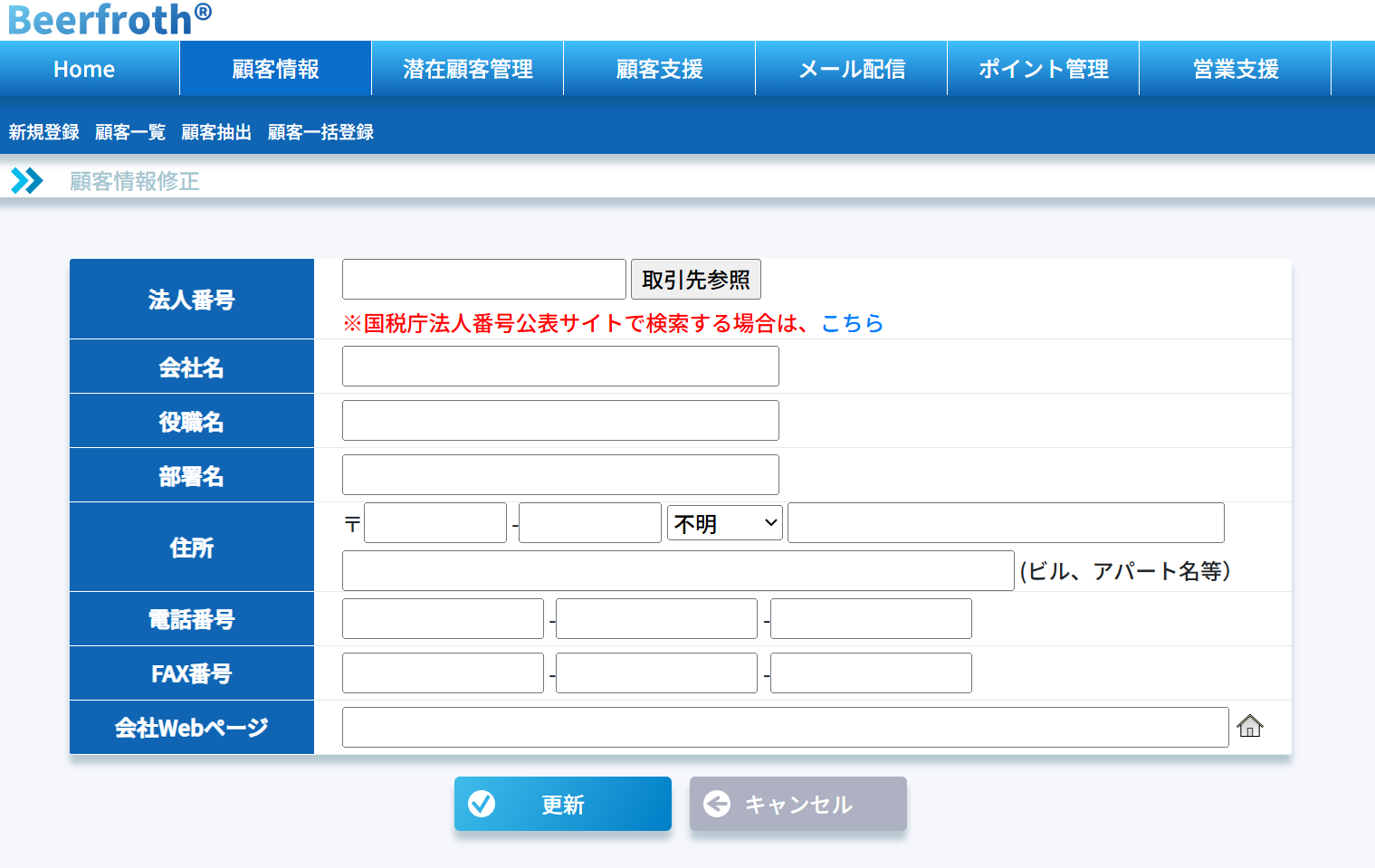
Task: Follow the こちら link to the tax site
Action: [852, 323]
